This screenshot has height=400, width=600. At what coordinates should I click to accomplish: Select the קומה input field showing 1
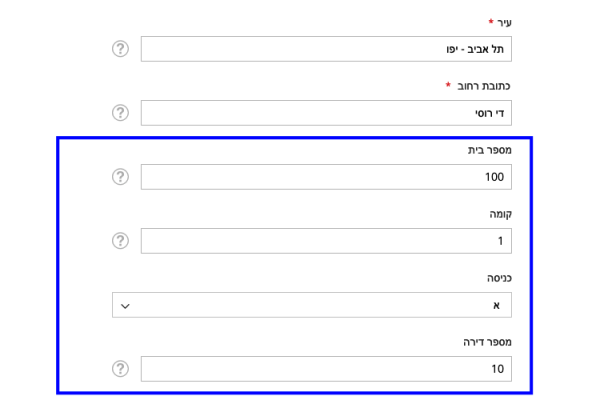pos(326,241)
